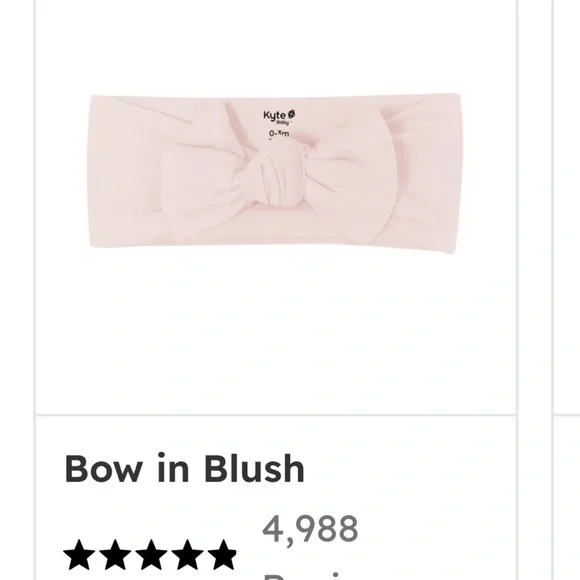This screenshot has width=580, height=580.
Task: Open the partially visible Reviews link
Action: [311, 576]
